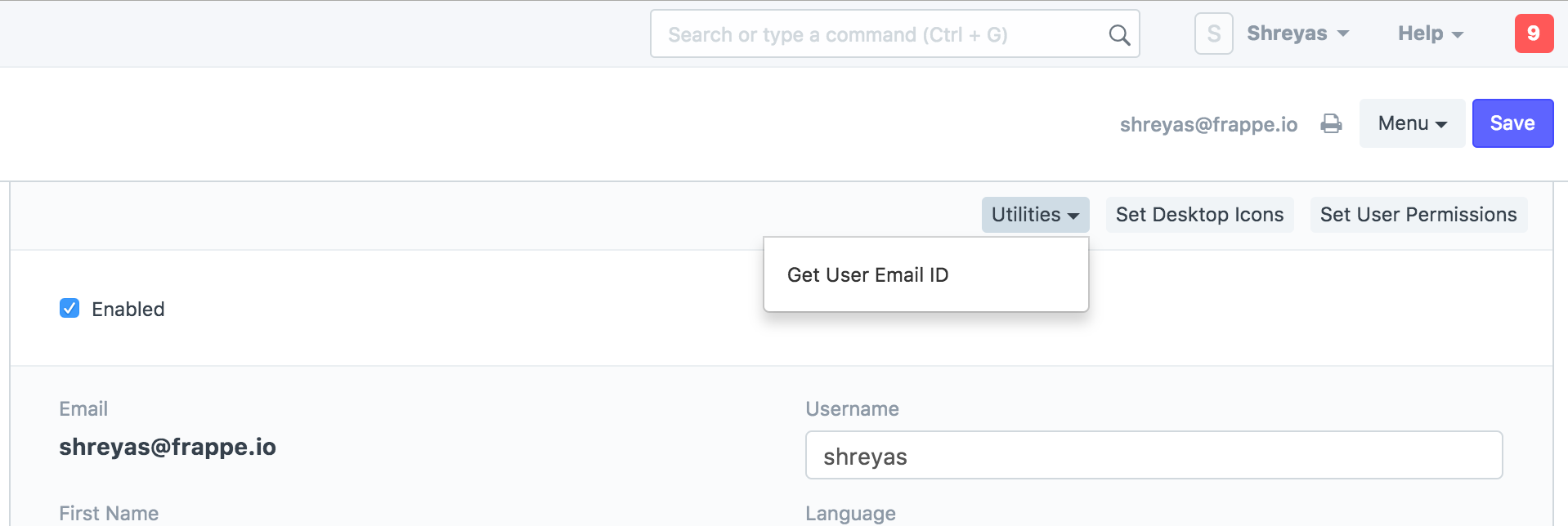Click the search magnifier icon
The width and height of the screenshot is (1568, 526).
click(x=1119, y=35)
